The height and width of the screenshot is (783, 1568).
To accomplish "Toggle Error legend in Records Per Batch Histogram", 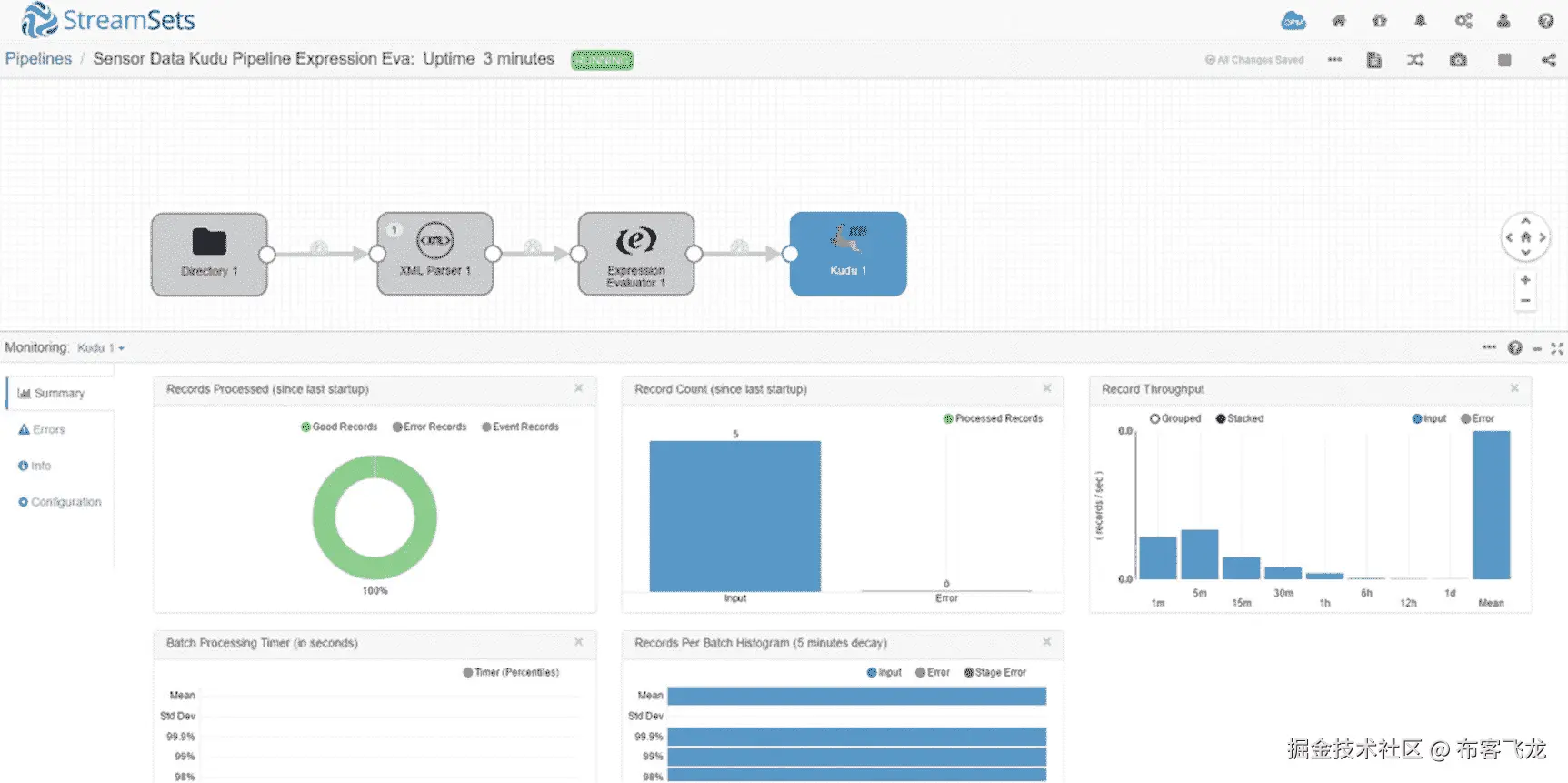I will pyautogui.click(x=933, y=672).
